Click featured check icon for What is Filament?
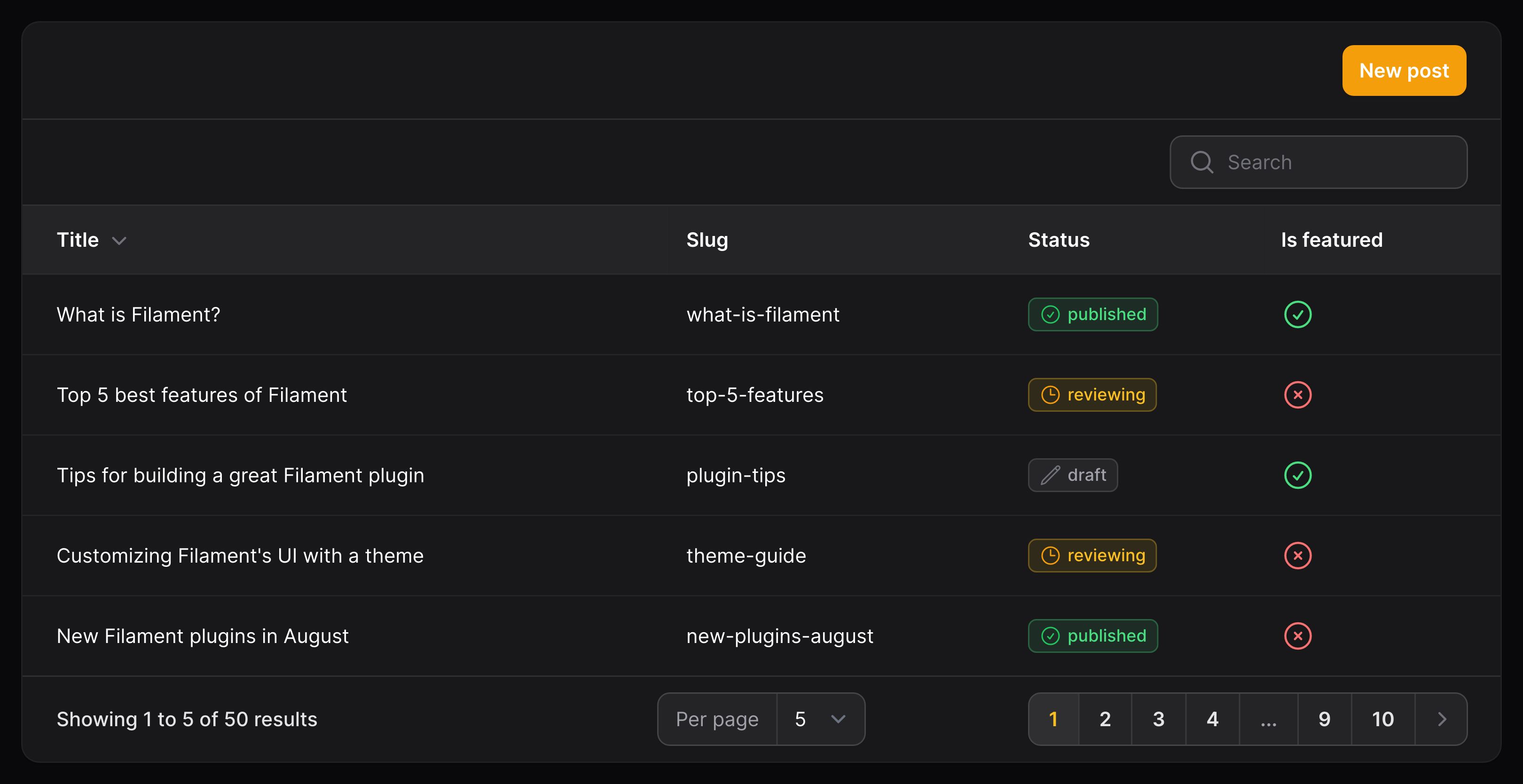This screenshot has height=784, width=1523. click(1298, 314)
